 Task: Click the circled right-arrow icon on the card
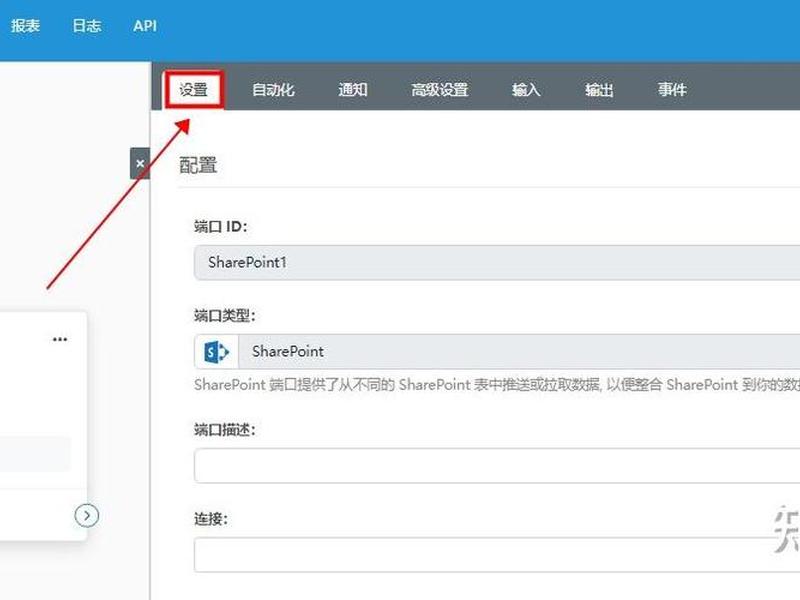pos(87,515)
